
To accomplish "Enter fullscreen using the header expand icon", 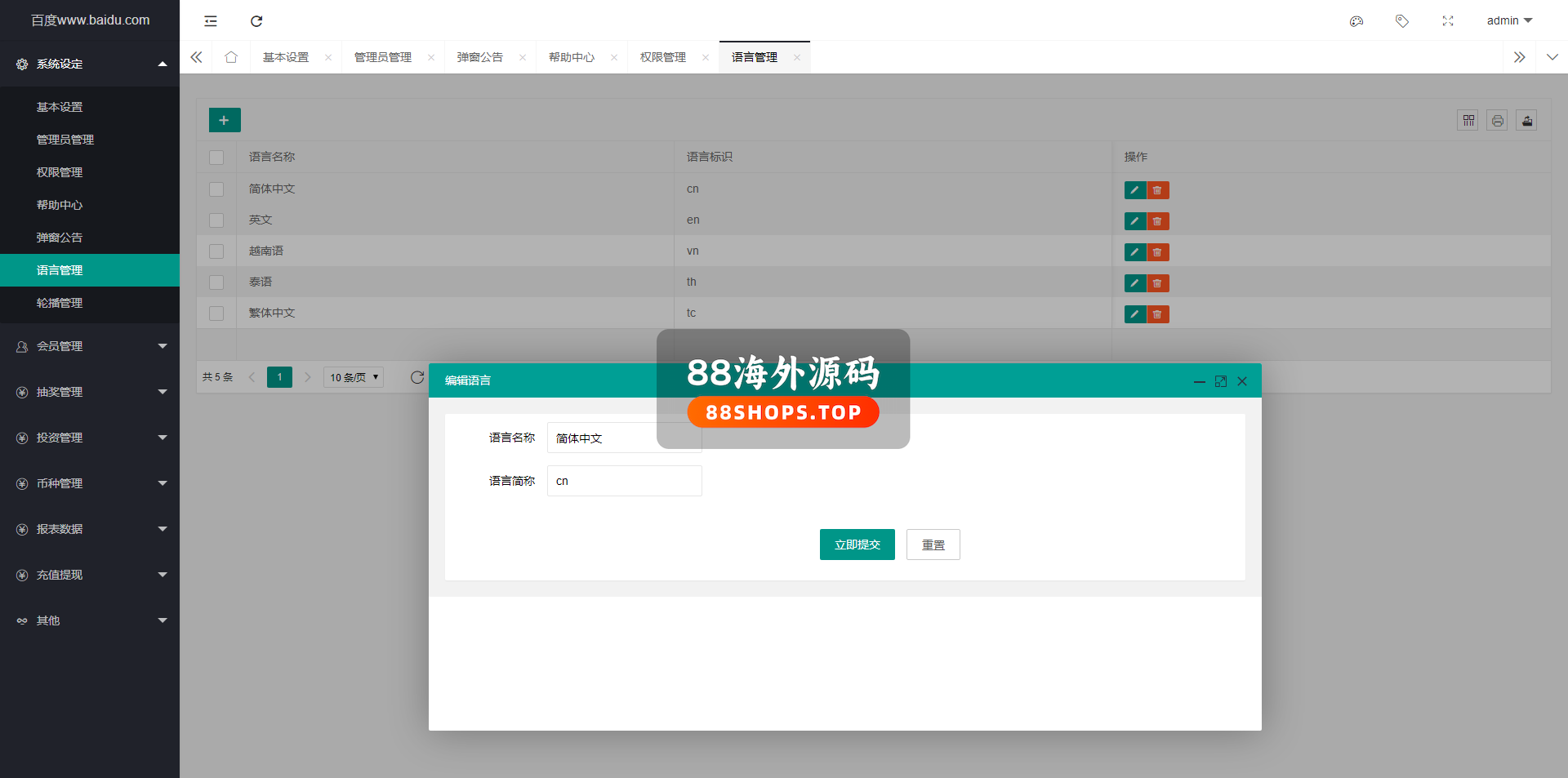I will 1448,21.
